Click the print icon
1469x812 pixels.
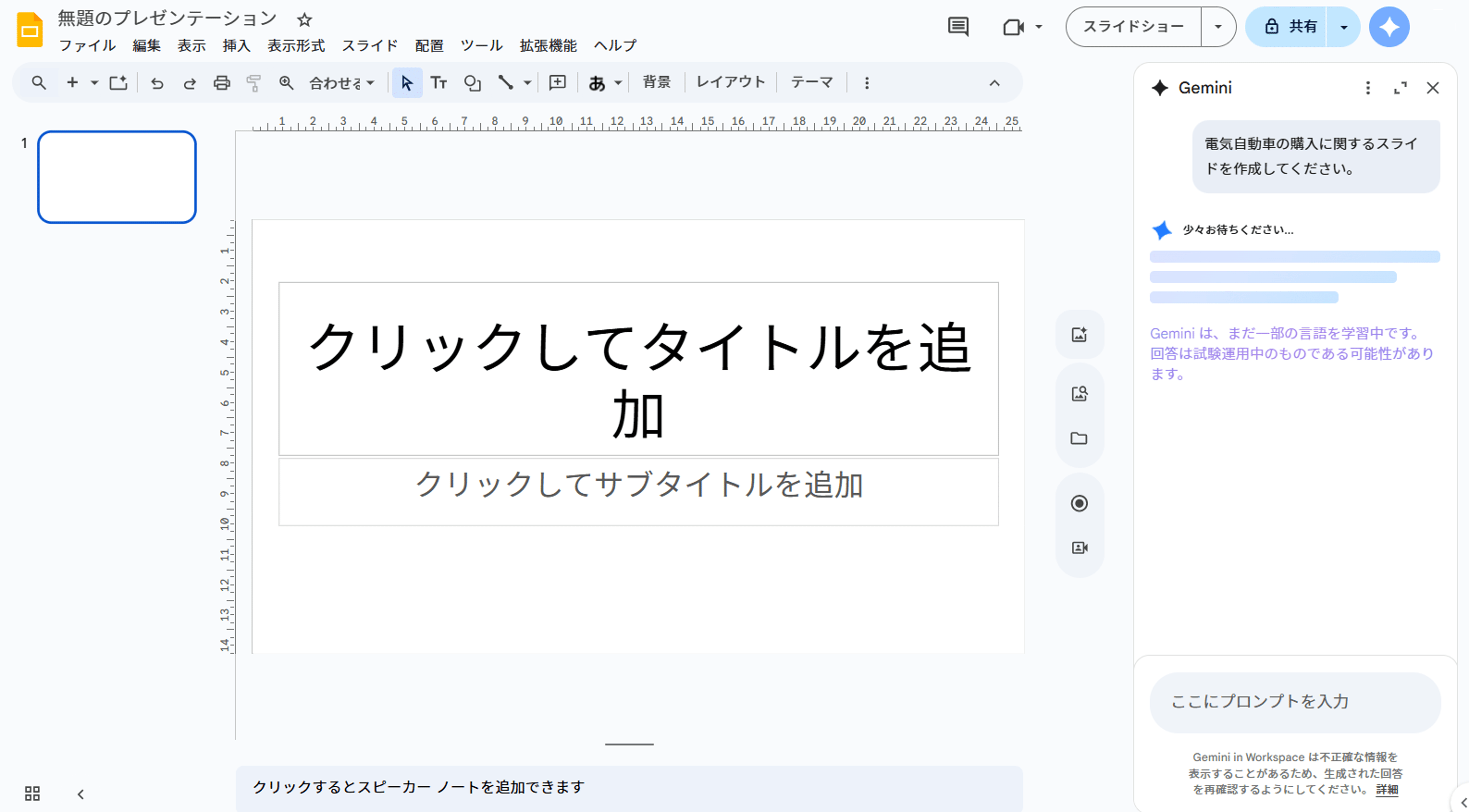click(221, 83)
